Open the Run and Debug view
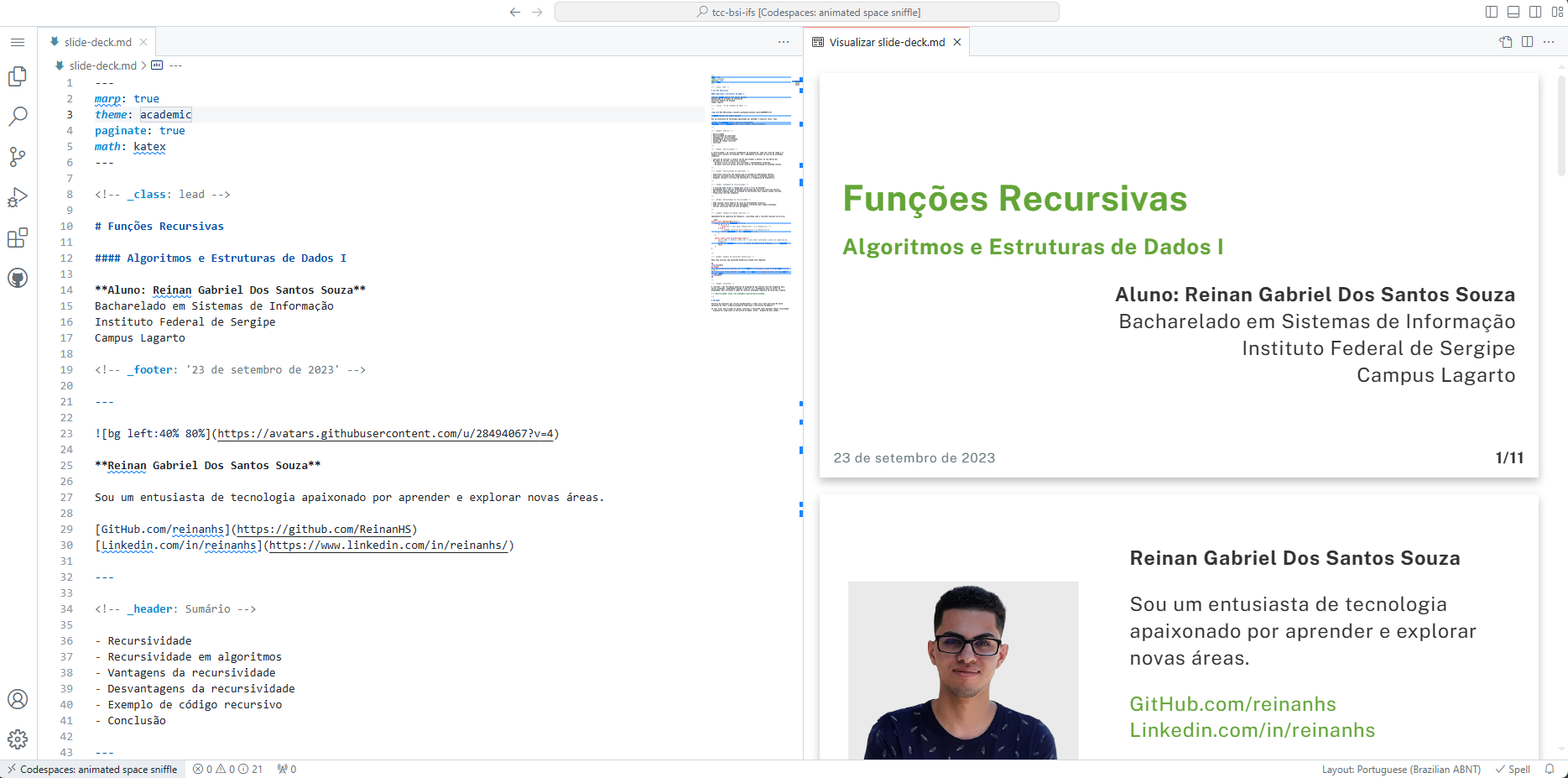The width and height of the screenshot is (1568, 778). [18, 197]
